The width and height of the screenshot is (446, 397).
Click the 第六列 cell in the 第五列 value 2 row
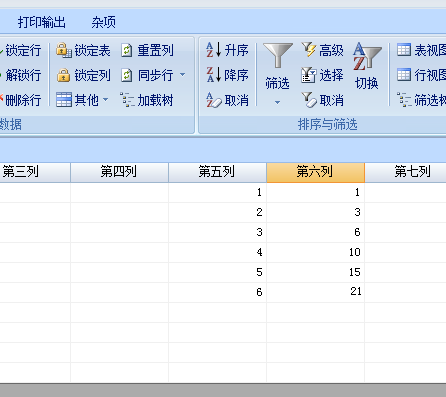(315, 213)
